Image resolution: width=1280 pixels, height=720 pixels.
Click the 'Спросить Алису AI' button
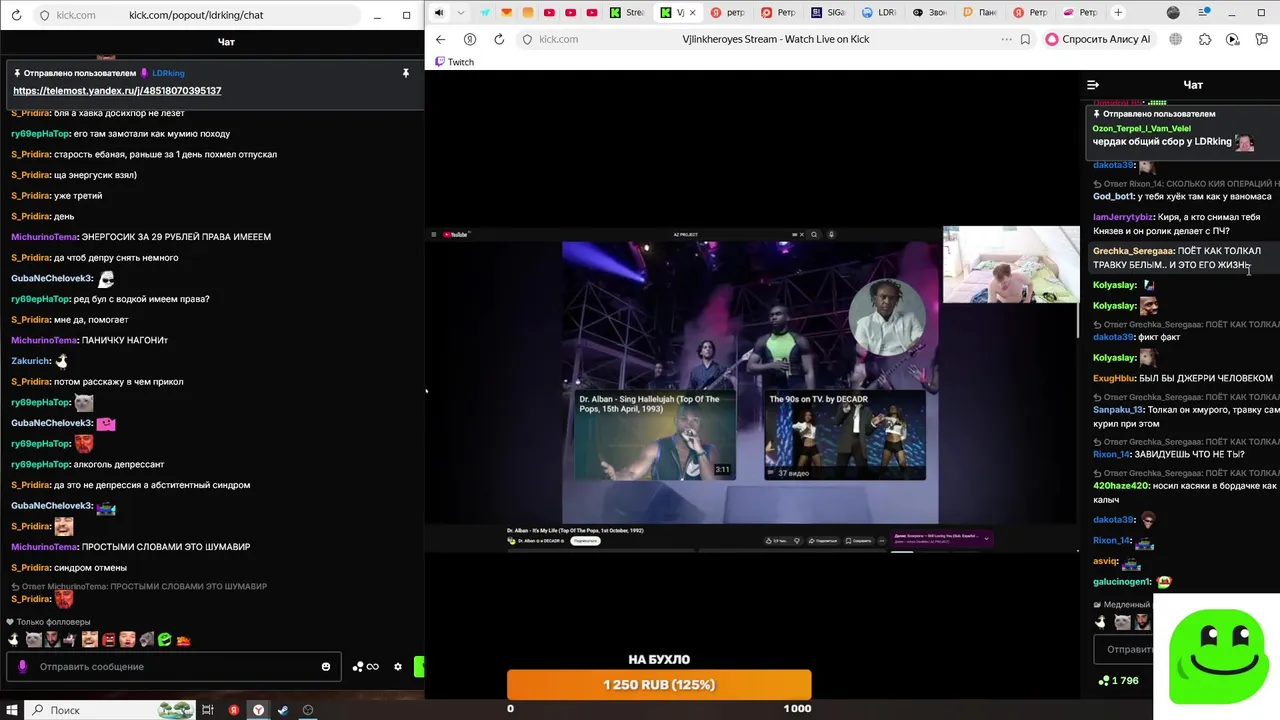point(1097,39)
